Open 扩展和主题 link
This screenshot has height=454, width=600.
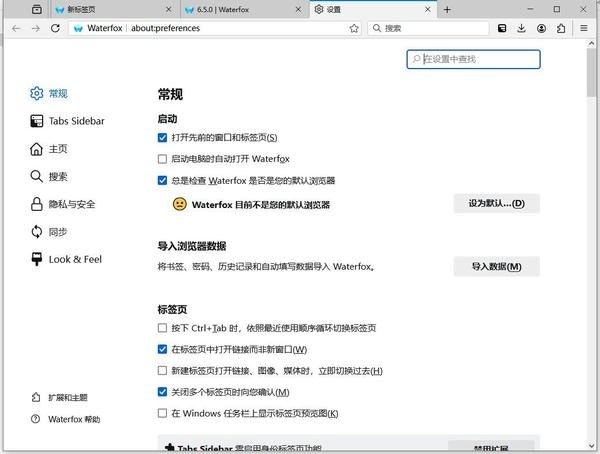click(x=59, y=397)
